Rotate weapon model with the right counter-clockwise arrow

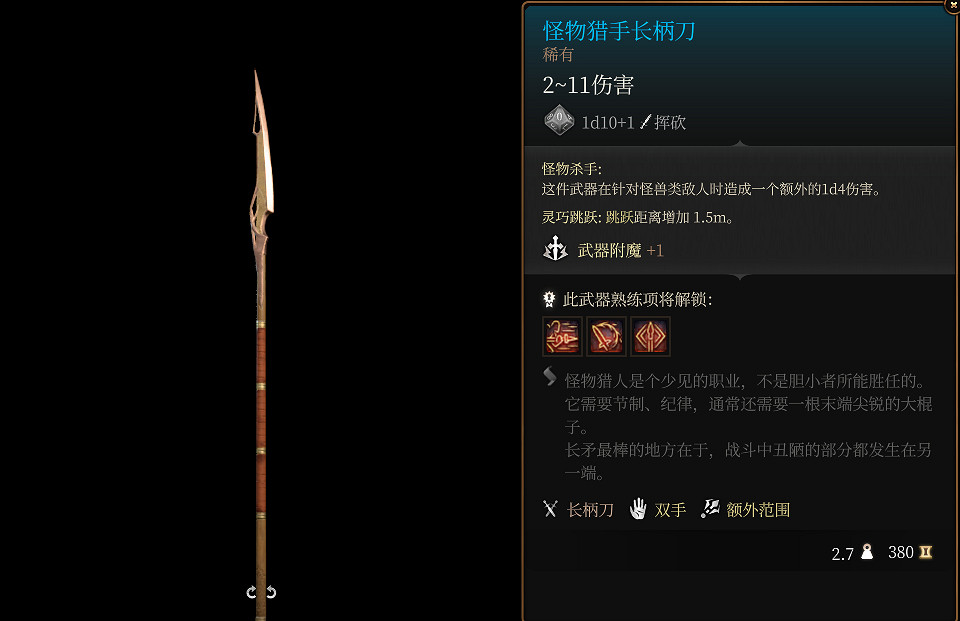(x=271, y=592)
